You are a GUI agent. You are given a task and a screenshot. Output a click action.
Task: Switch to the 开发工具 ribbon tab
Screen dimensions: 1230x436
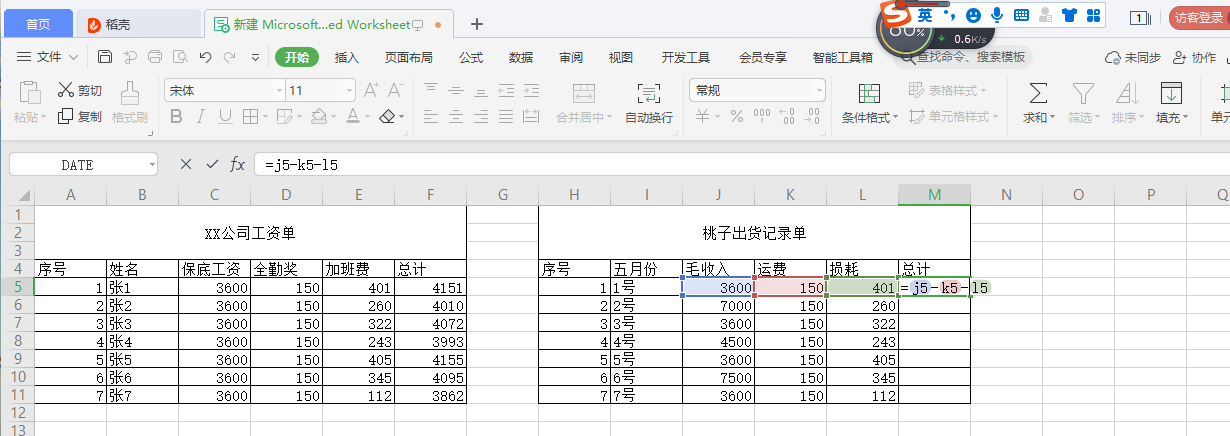coord(686,57)
